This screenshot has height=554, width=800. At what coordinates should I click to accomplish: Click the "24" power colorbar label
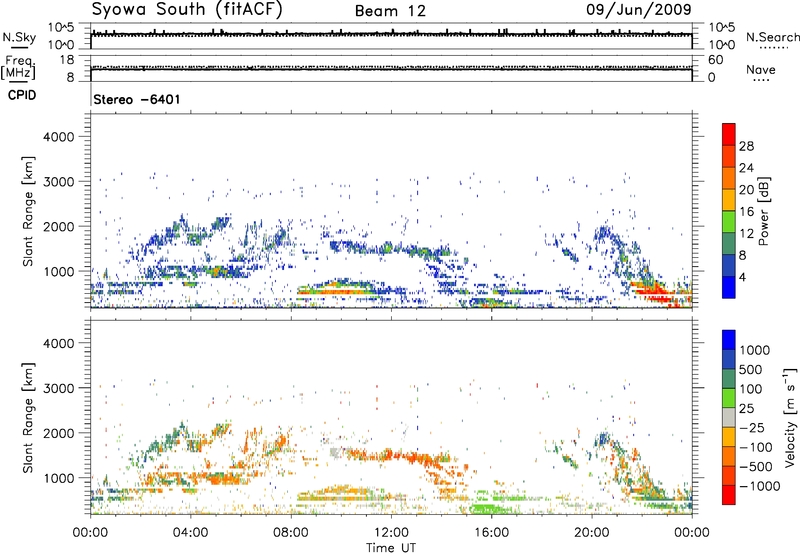(746, 168)
